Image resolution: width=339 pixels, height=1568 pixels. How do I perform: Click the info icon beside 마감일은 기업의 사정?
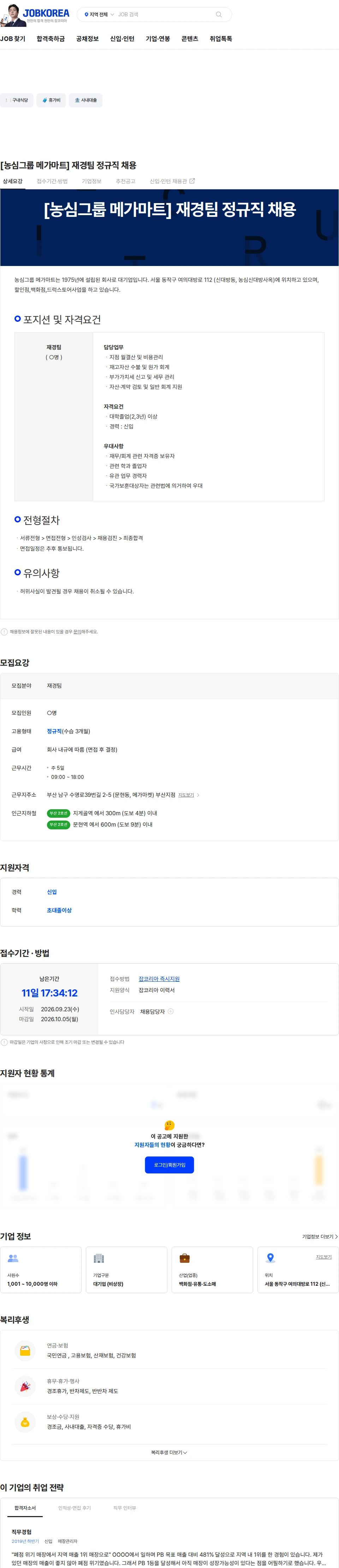pyautogui.click(x=4, y=1042)
